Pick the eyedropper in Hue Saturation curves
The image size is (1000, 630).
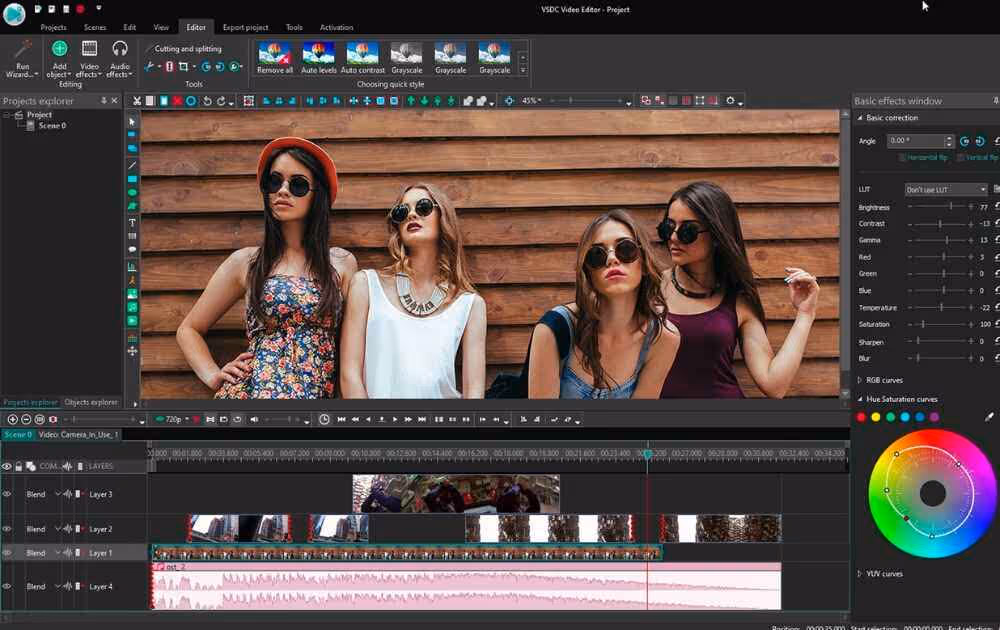click(x=990, y=417)
